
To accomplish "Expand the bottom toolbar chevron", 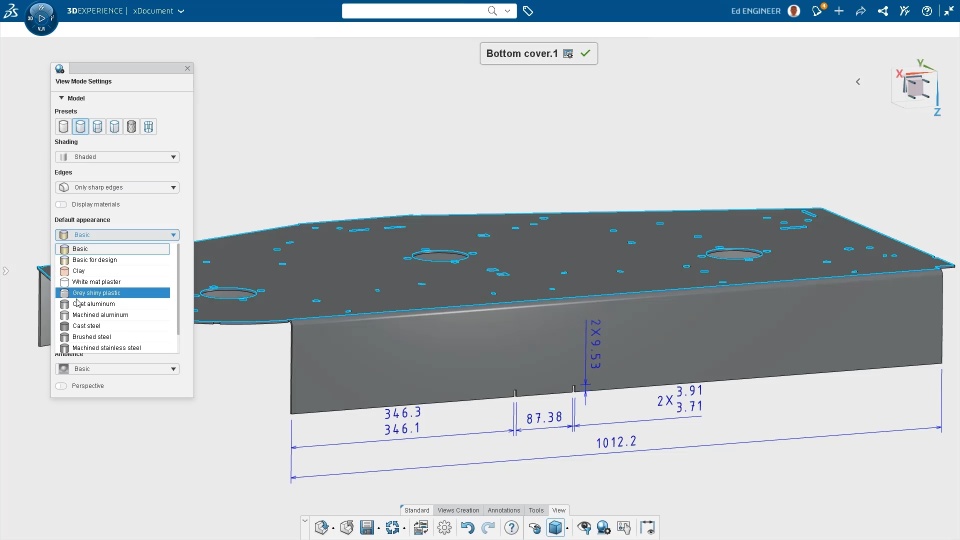I will click(x=305, y=521).
